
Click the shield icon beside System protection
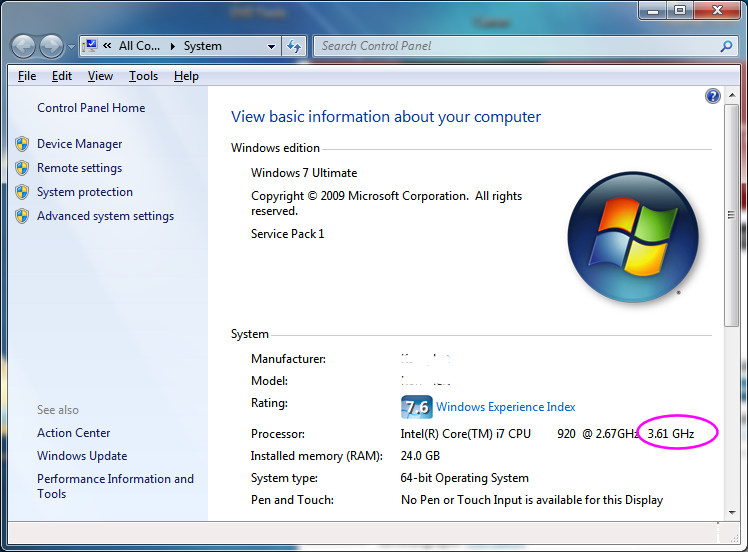click(x=22, y=192)
